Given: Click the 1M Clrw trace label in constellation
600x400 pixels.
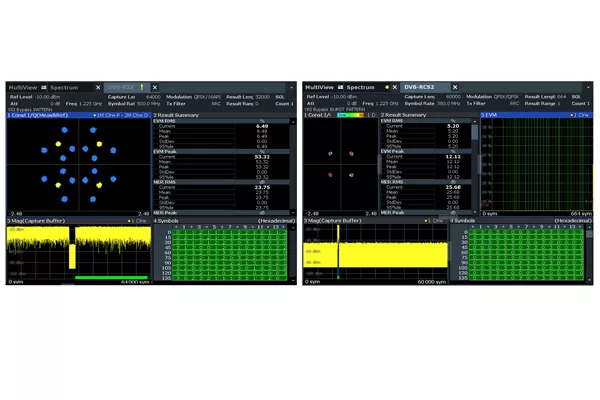Looking at the screenshot, I should tap(107, 115).
